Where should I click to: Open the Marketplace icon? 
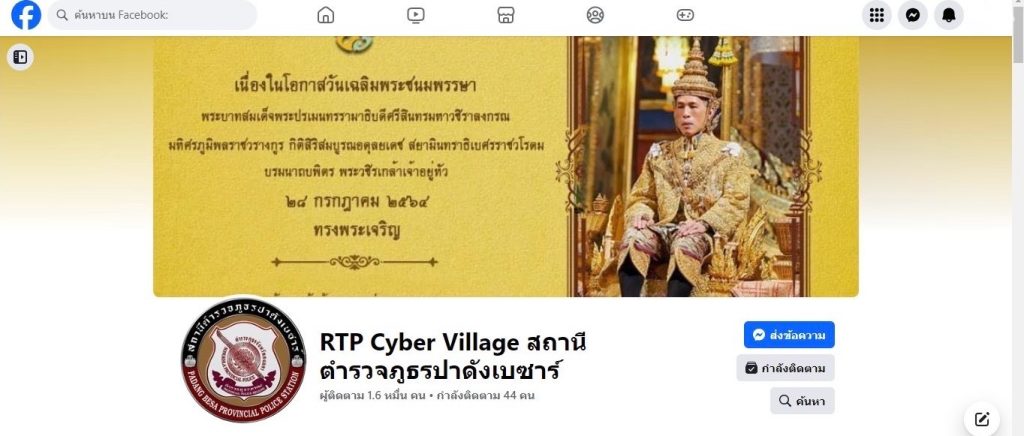pos(505,15)
